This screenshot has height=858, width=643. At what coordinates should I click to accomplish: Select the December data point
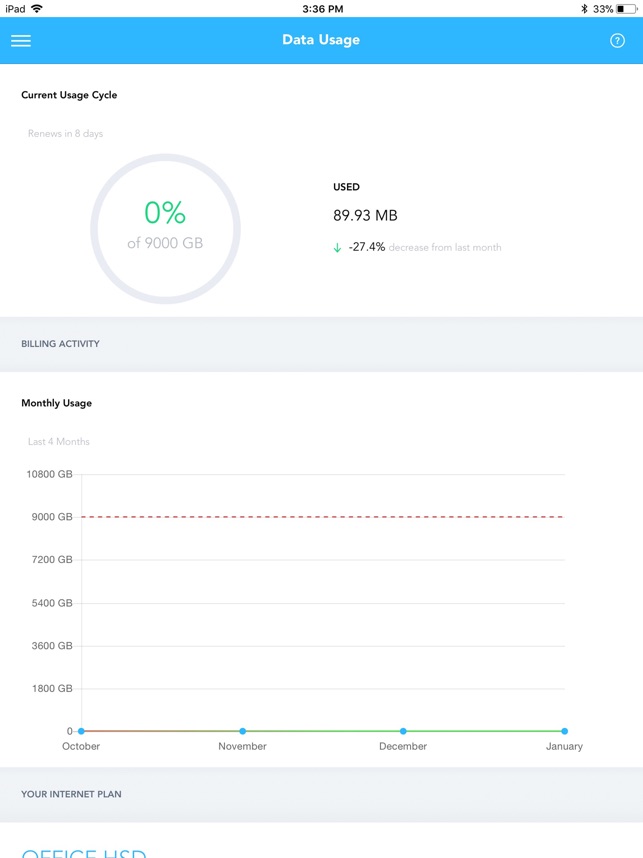click(403, 731)
